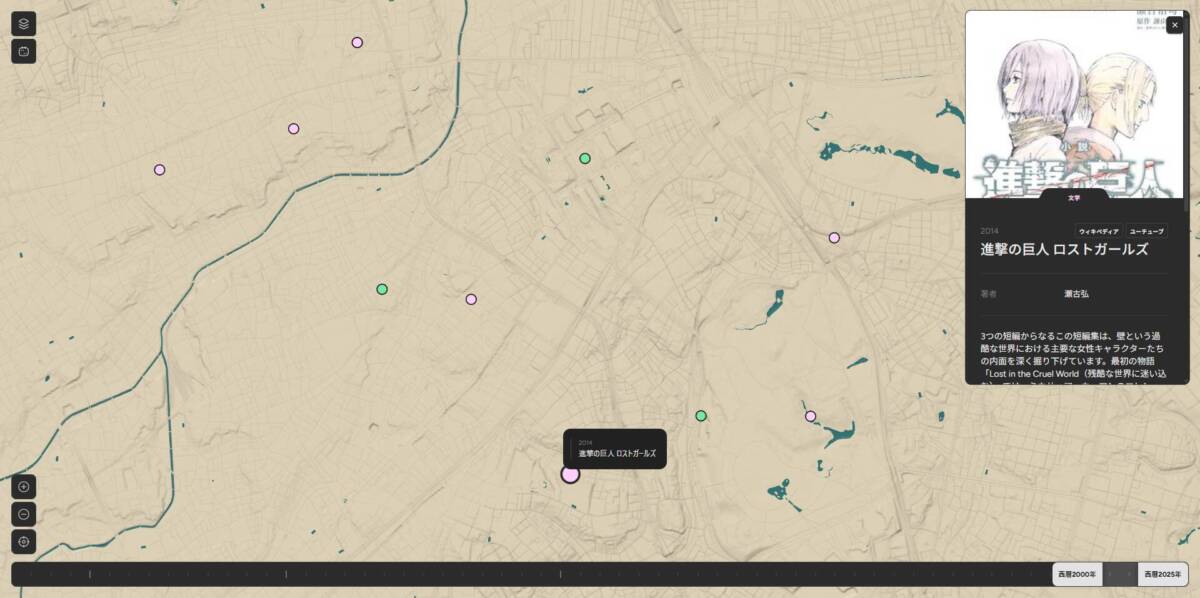Select the green marker near top center
The image size is (1200, 598).
tap(585, 158)
